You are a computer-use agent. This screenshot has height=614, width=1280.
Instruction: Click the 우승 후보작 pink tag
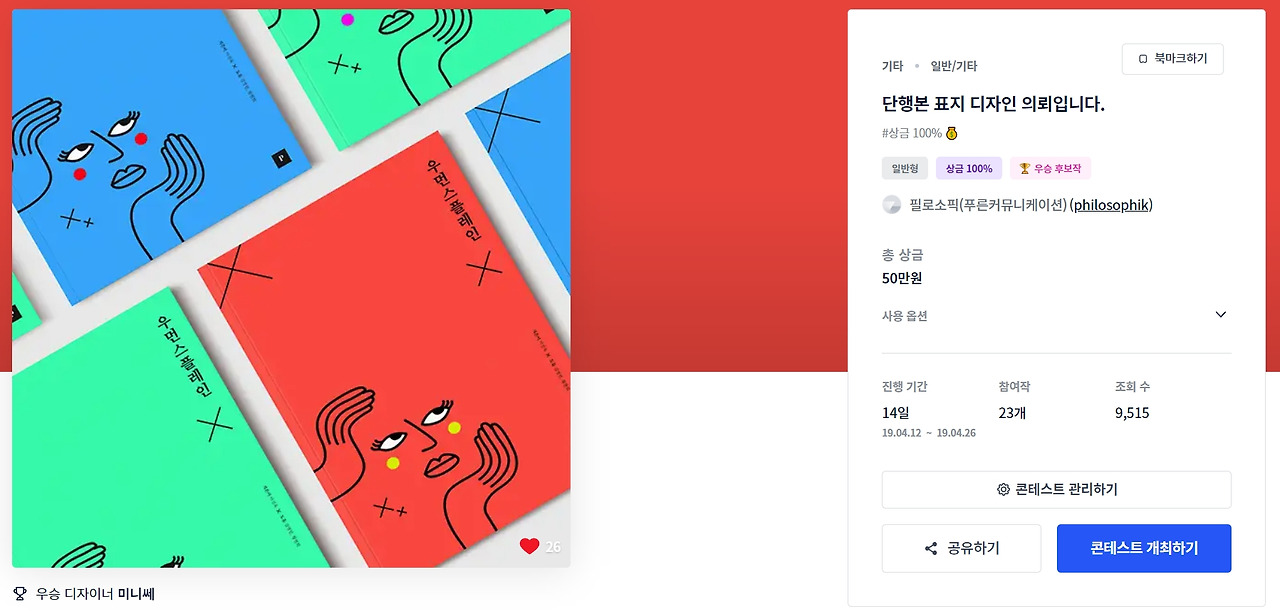[1050, 168]
